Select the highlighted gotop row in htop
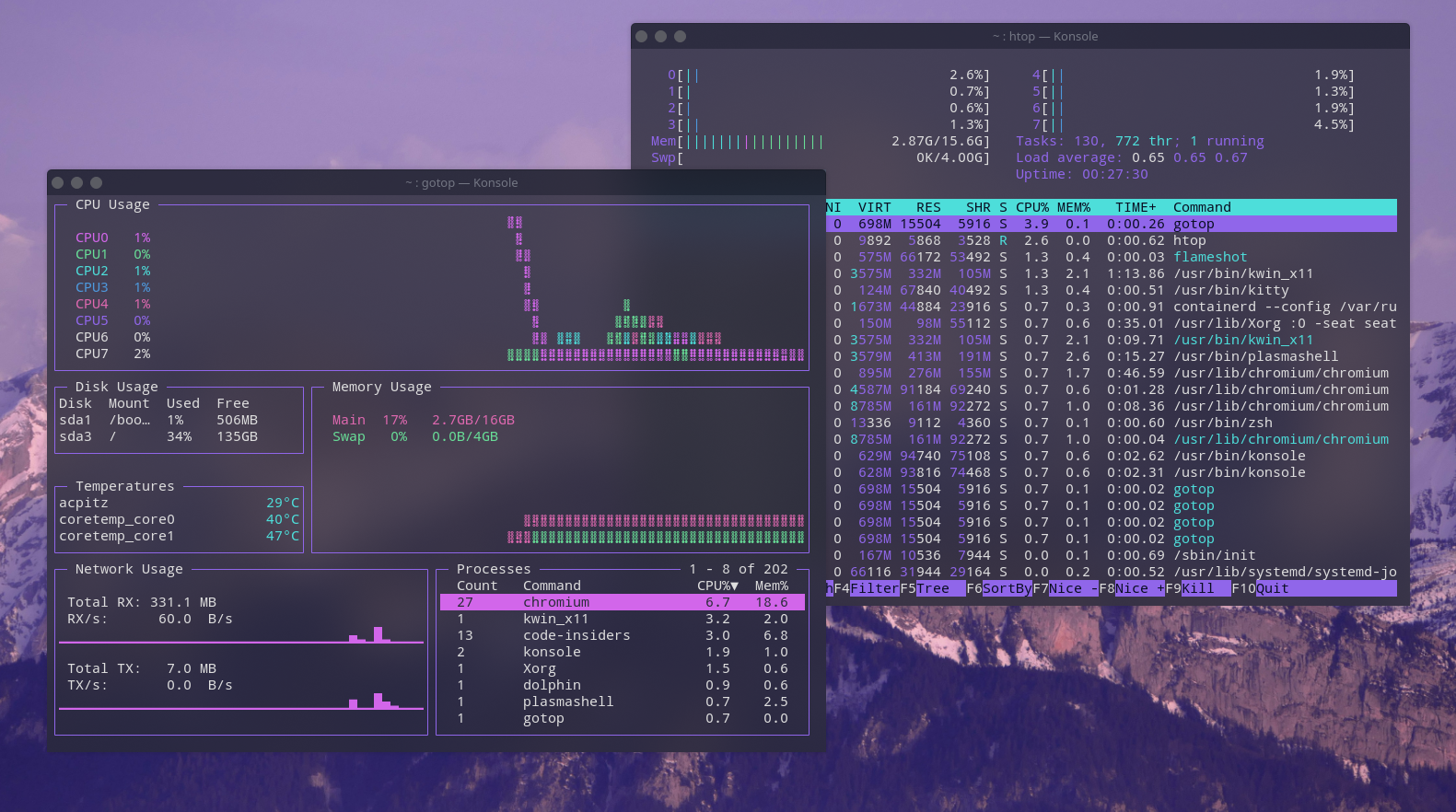The width and height of the screenshot is (1456, 812). pos(1112,224)
